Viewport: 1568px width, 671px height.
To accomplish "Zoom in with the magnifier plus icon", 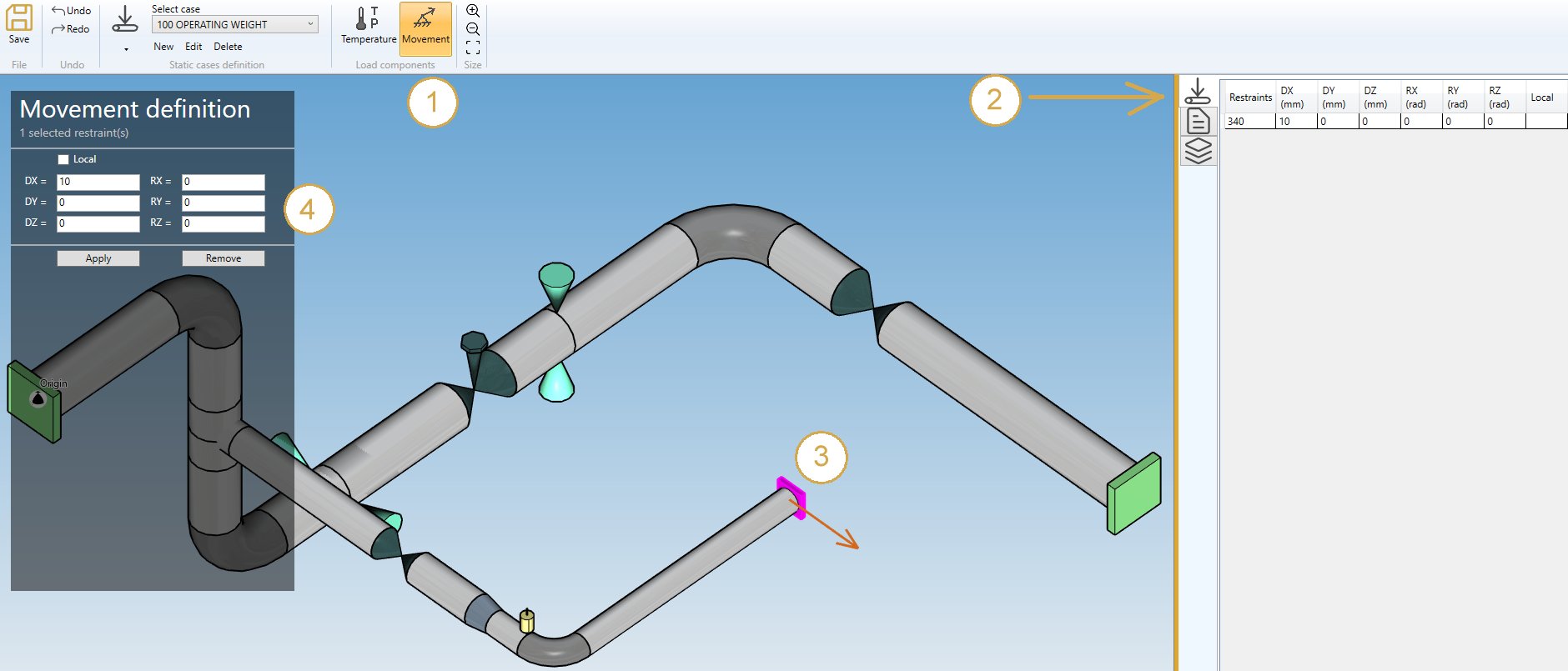I will [473, 11].
